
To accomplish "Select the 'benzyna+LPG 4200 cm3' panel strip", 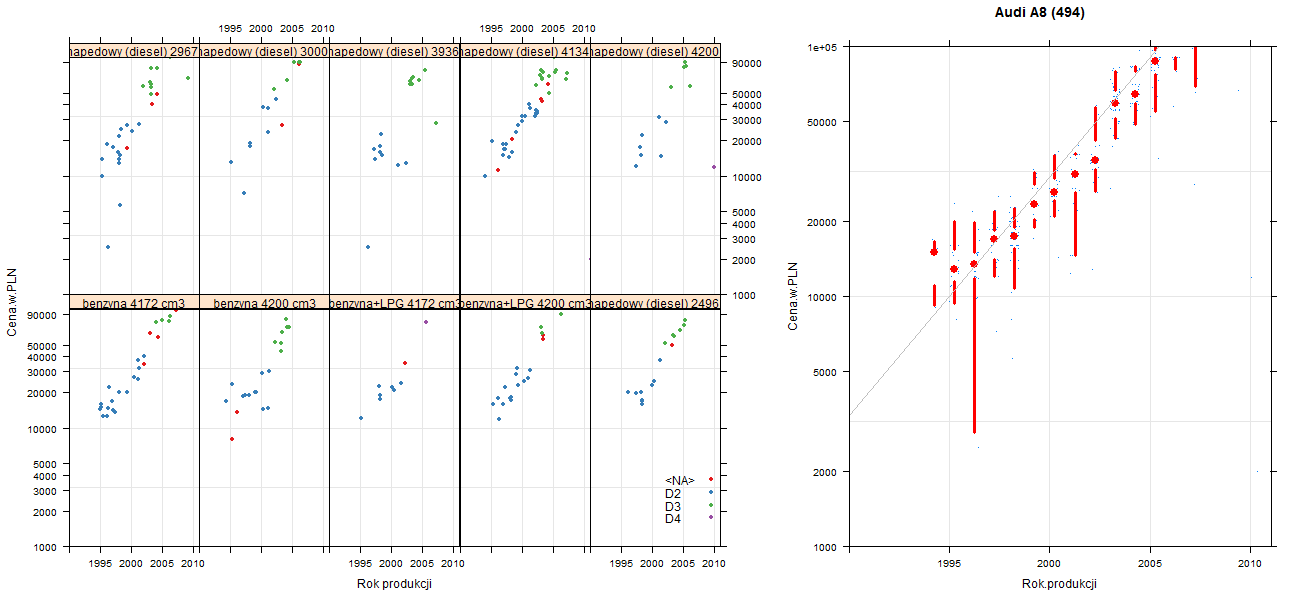I will click(x=525, y=303).
